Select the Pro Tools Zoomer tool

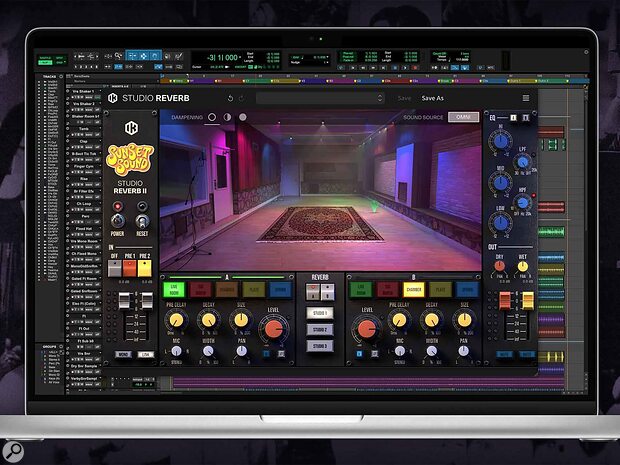click(118, 56)
